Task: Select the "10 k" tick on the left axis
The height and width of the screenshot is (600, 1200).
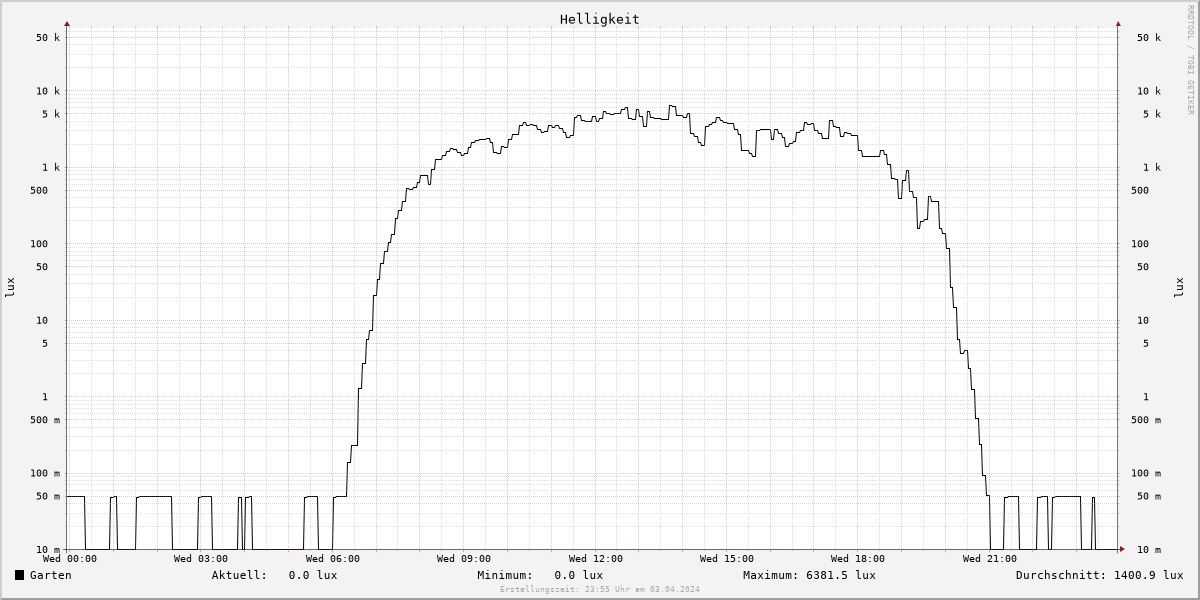Action: [48, 91]
